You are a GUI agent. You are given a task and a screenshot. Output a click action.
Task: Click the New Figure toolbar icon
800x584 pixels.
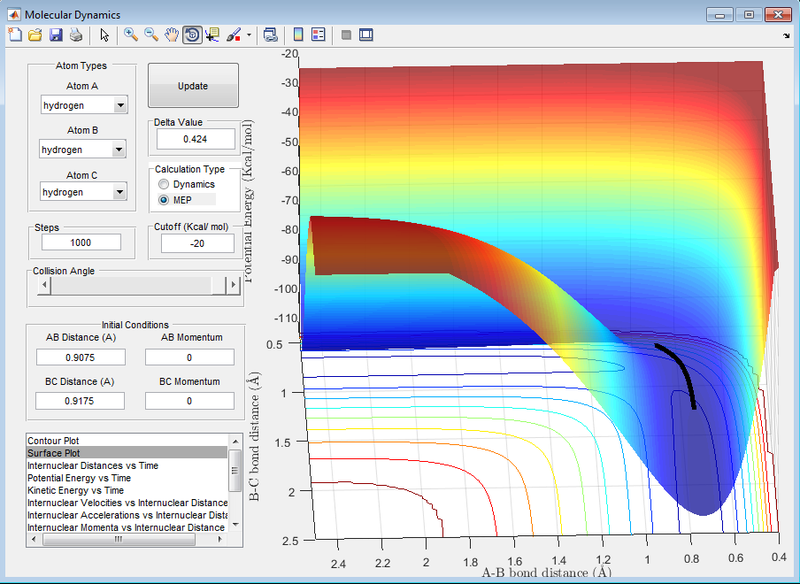point(15,35)
